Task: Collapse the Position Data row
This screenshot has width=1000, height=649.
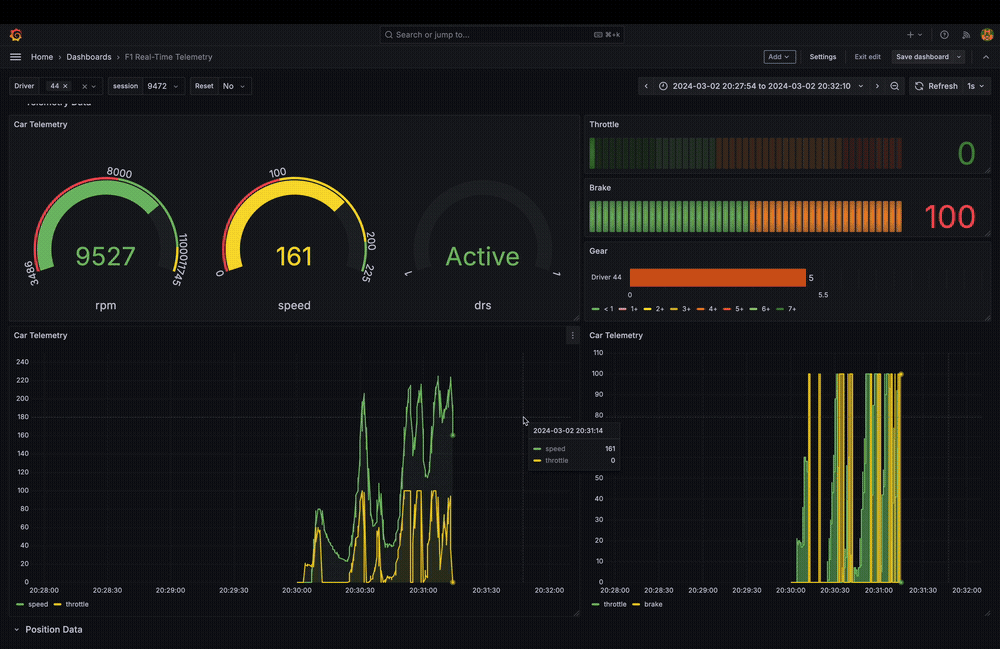Action: [x=17, y=629]
